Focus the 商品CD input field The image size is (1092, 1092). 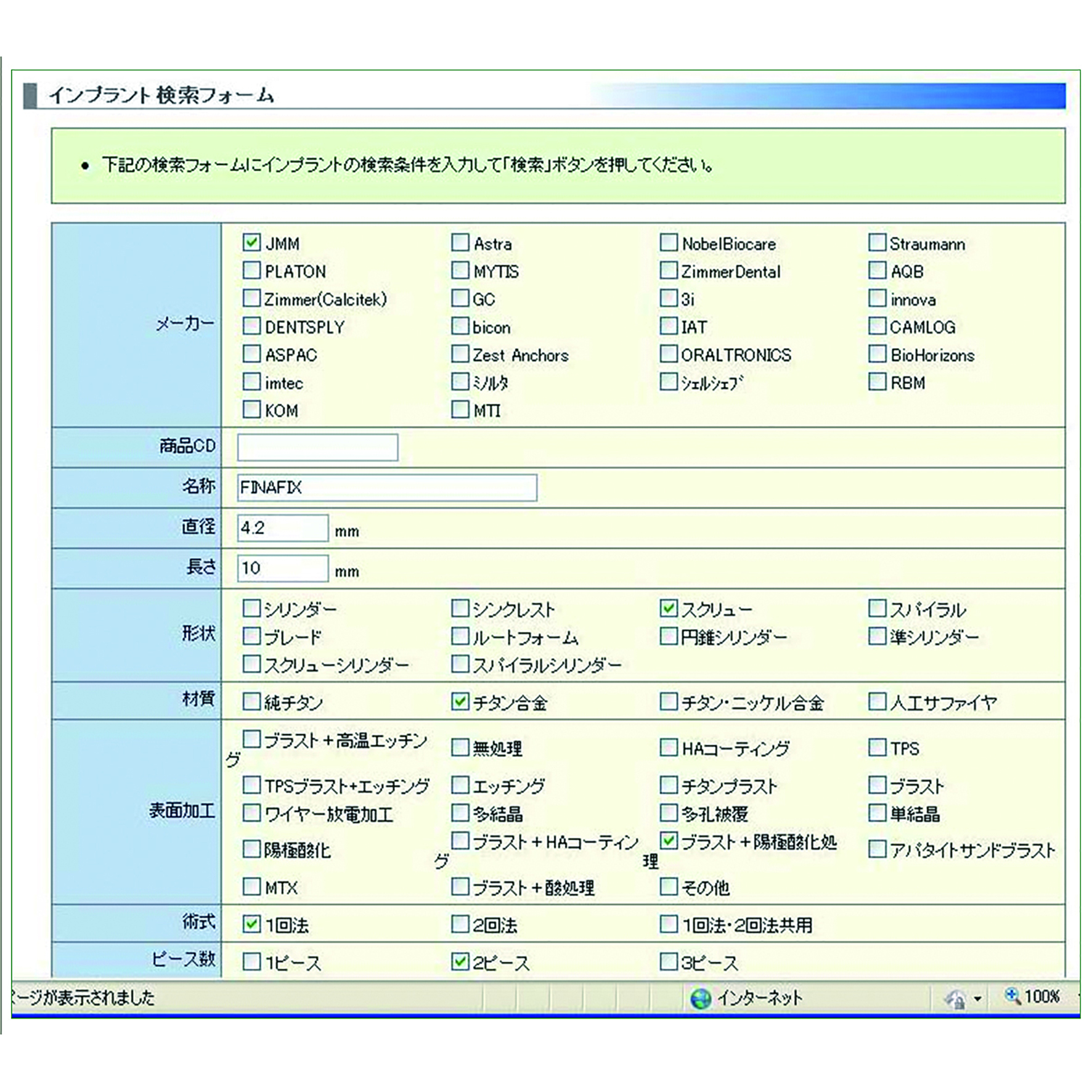318,447
